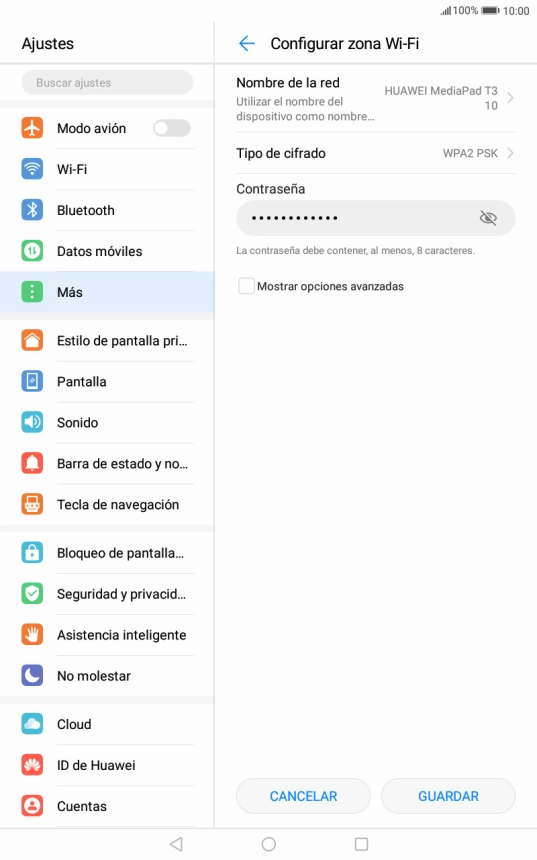Image resolution: width=537 pixels, height=860 pixels.
Task: Select the Bluetooth icon
Action: click(32, 210)
